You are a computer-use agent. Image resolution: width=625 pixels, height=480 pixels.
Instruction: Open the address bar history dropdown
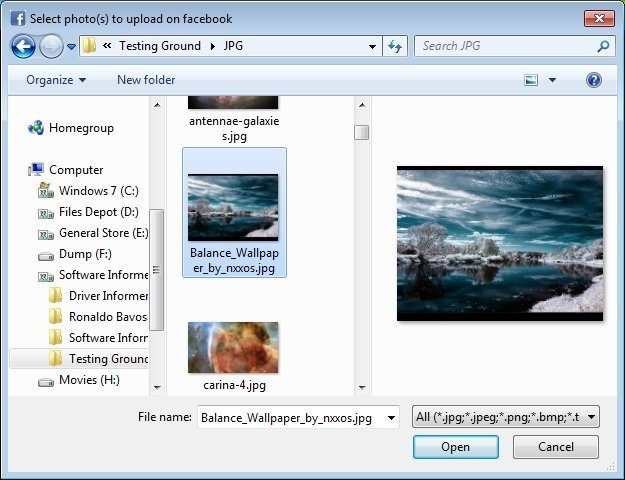coord(372,46)
